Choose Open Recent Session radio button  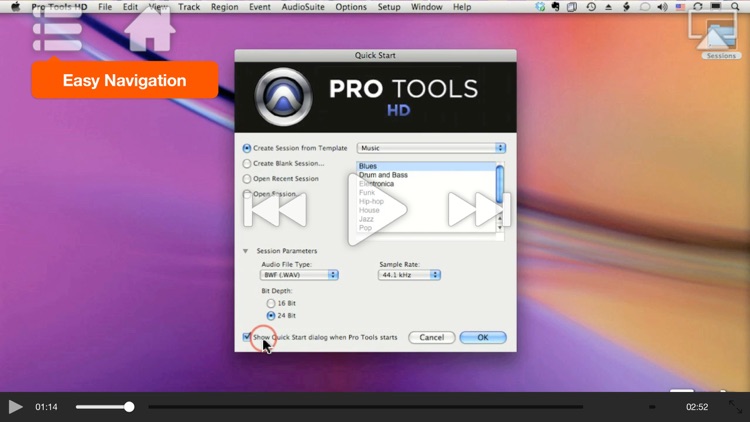pos(247,179)
